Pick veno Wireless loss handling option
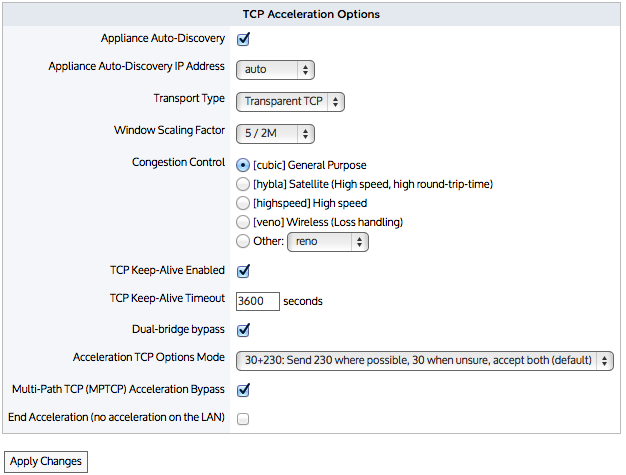 pos(243,222)
